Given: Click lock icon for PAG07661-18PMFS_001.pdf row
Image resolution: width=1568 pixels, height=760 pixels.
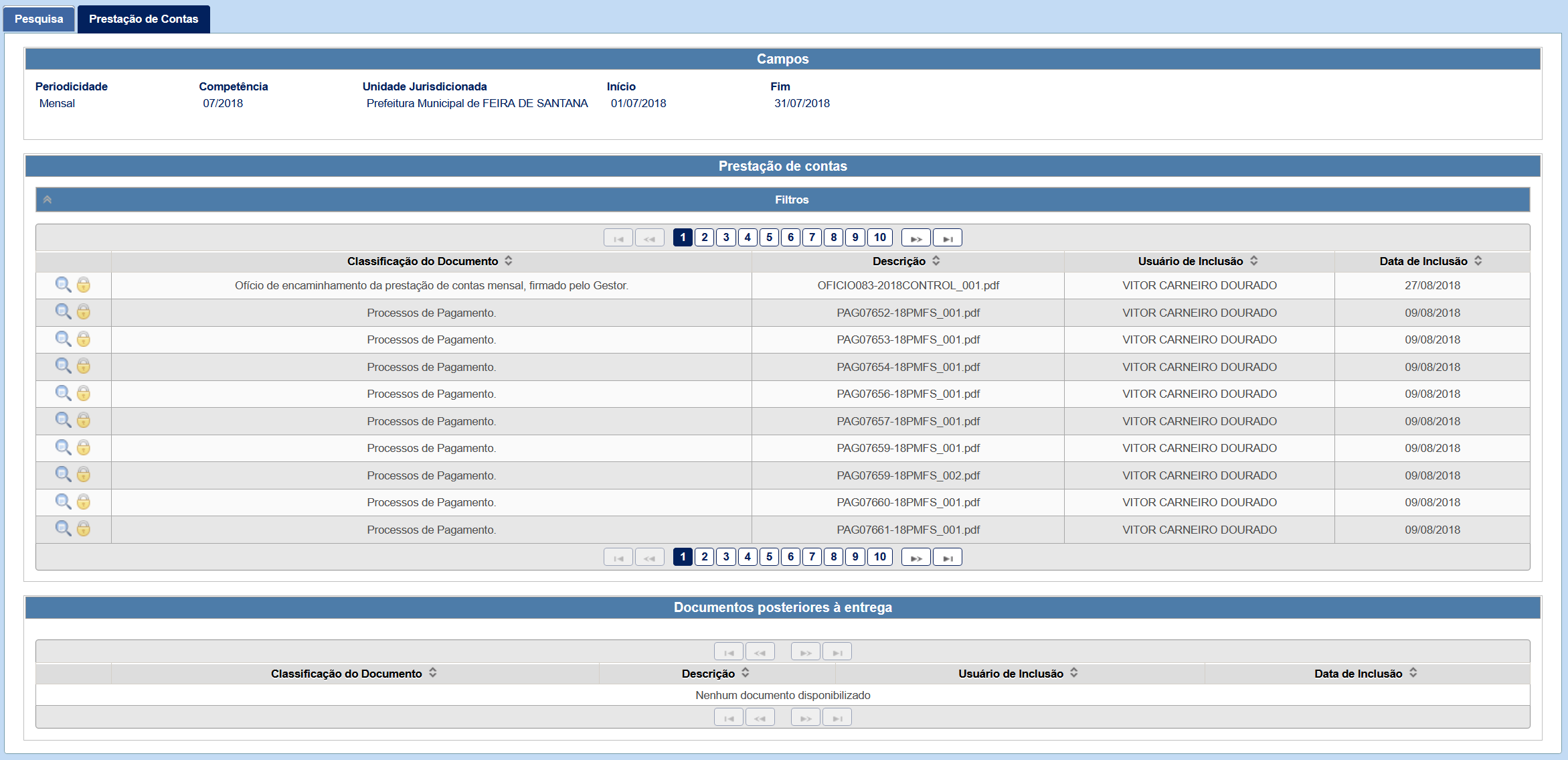Looking at the screenshot, I should click(x=84, y=529).
